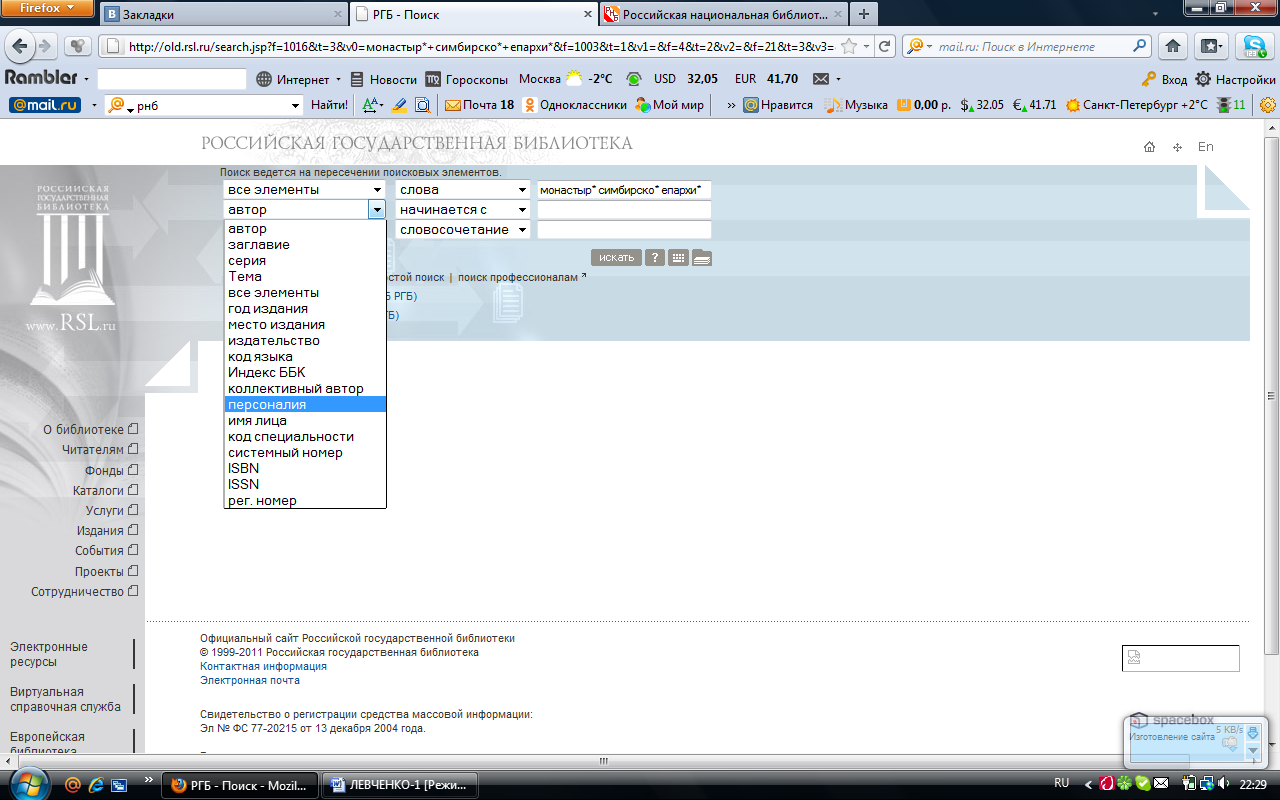Expand the mail.ru search engine dropdown 'рнб'
This screenshot has width=1280, height=800.
pyautogui.click(x=295, y=105)
